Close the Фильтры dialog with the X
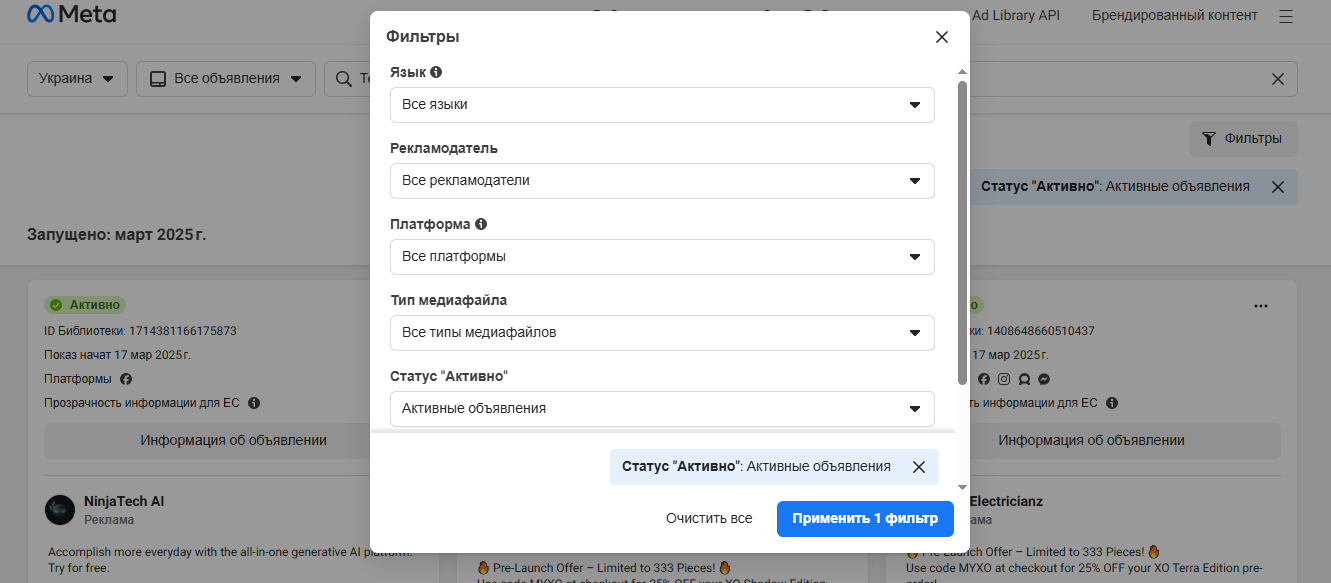The height and width of the screenshot is (583, 1331). point(941,37)
